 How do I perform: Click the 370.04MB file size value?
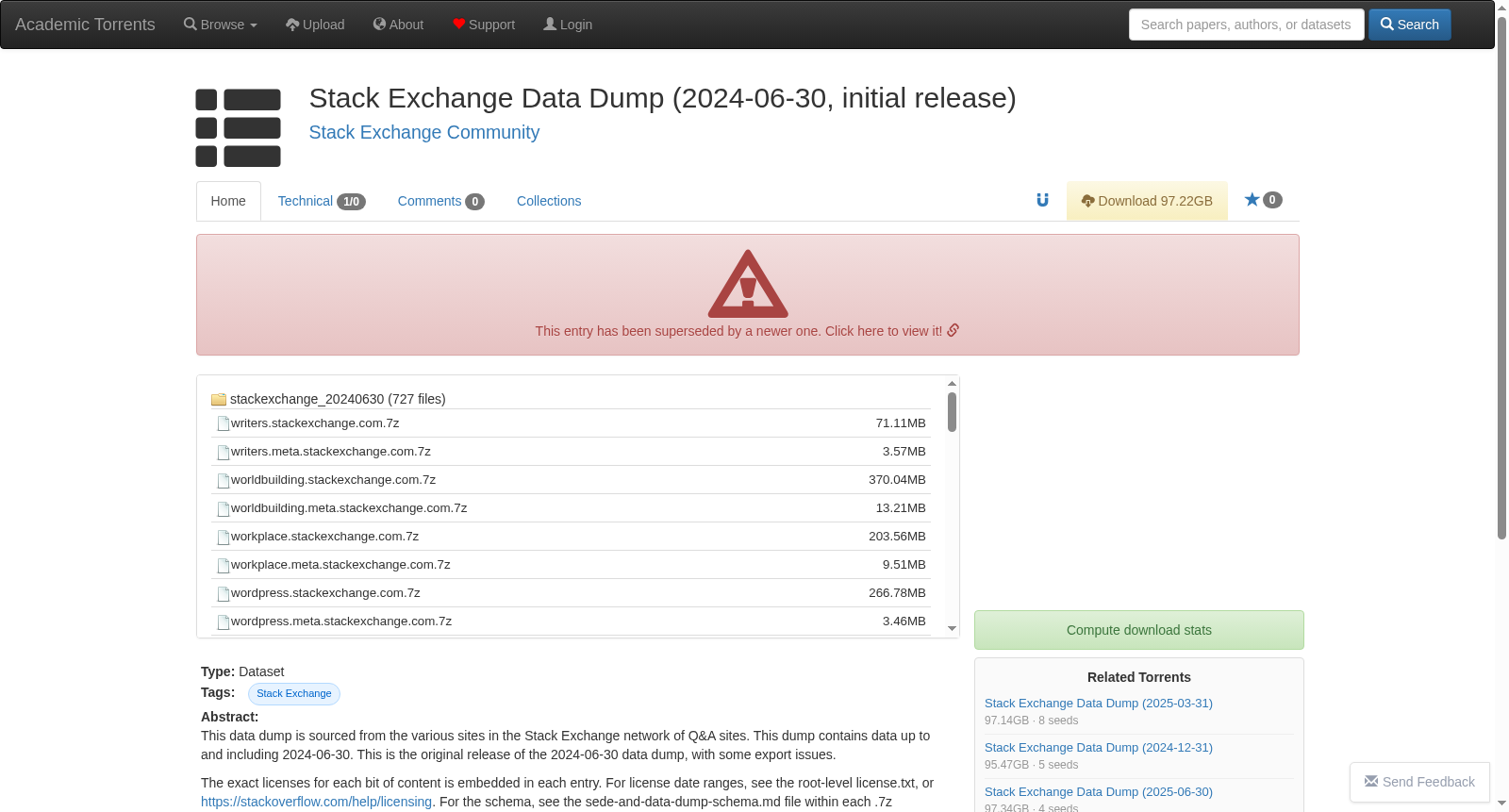tap(897, 480)
